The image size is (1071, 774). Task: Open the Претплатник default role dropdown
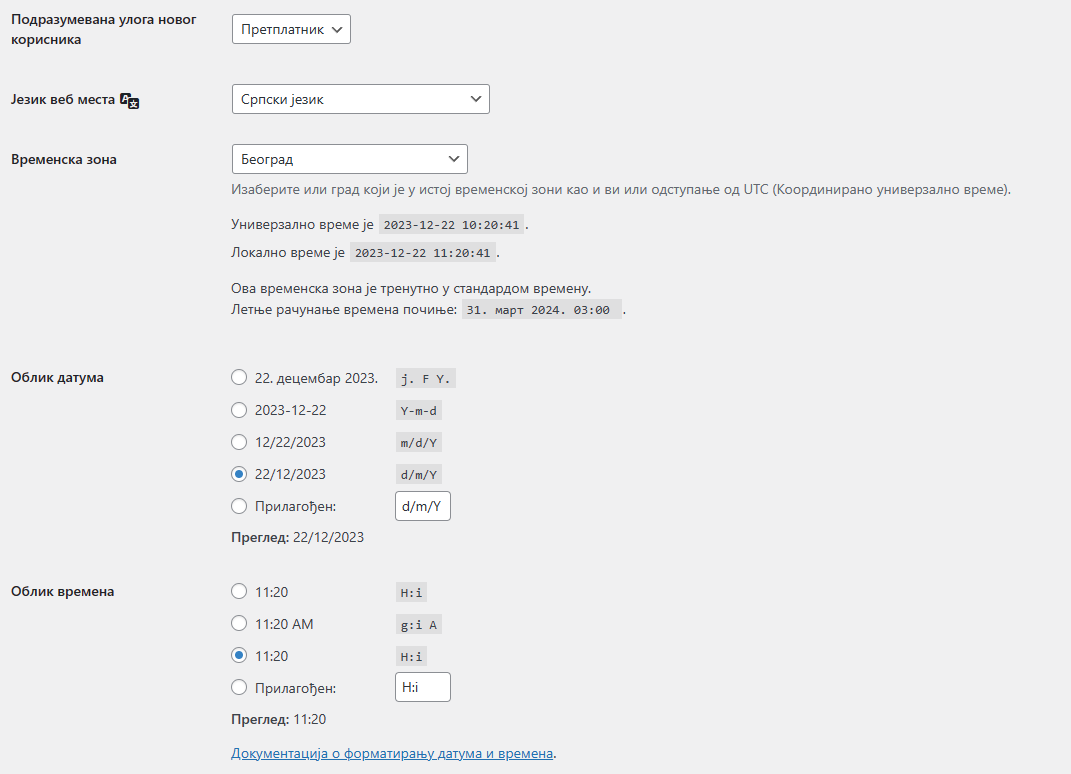[x=291, y=29]
